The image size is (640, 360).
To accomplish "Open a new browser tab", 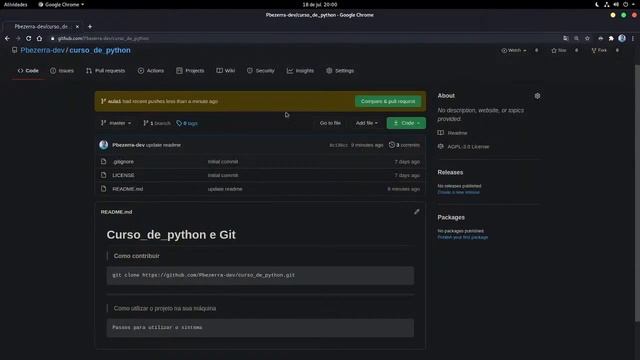I will coord(90,27).
